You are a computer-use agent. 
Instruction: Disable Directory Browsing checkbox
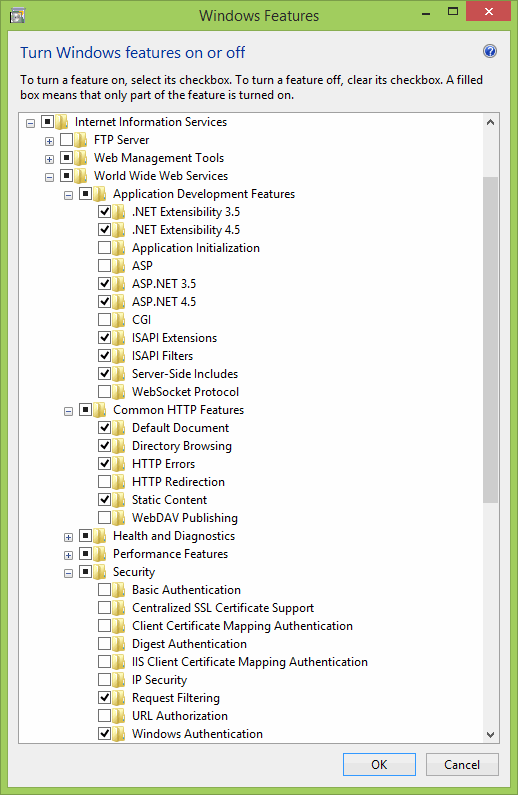pos(104,446)
